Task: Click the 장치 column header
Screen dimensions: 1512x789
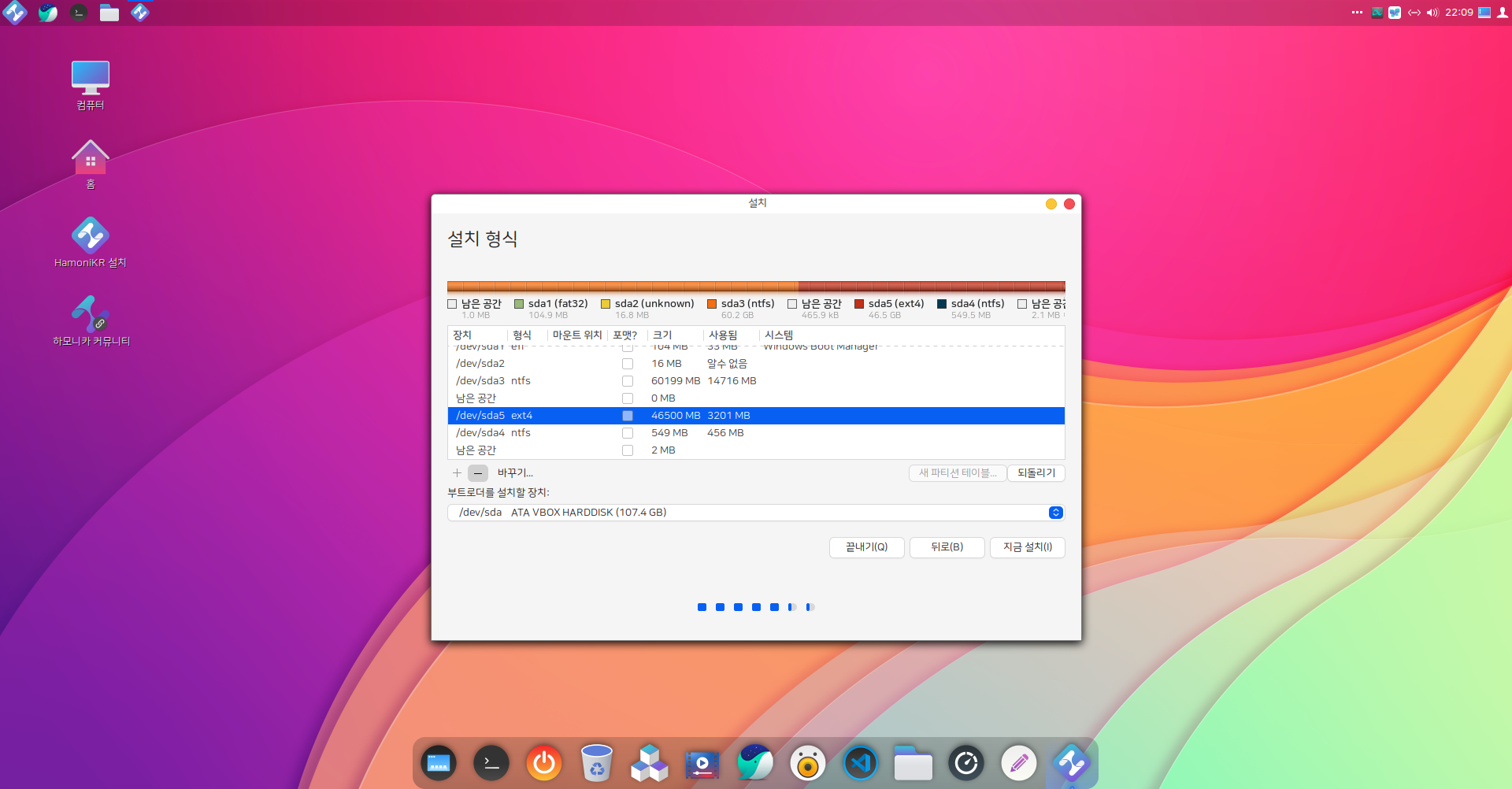Action: tap(462, 335)
